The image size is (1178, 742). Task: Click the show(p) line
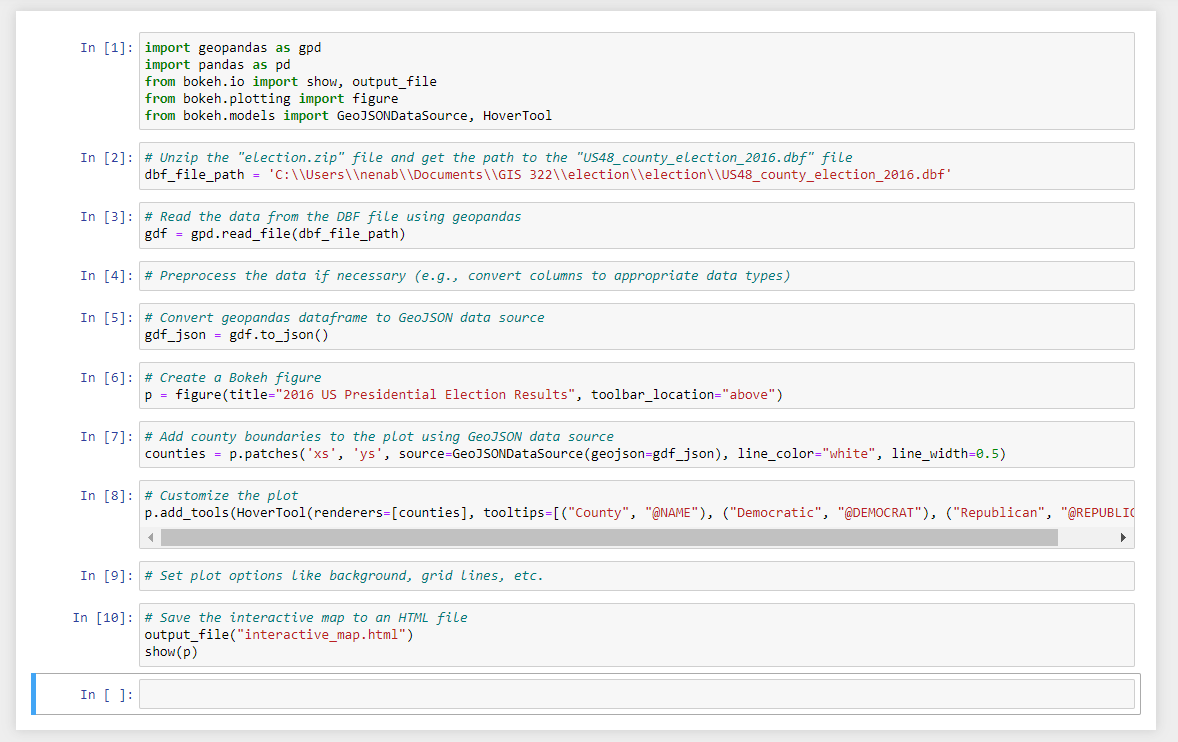point(171,652)
